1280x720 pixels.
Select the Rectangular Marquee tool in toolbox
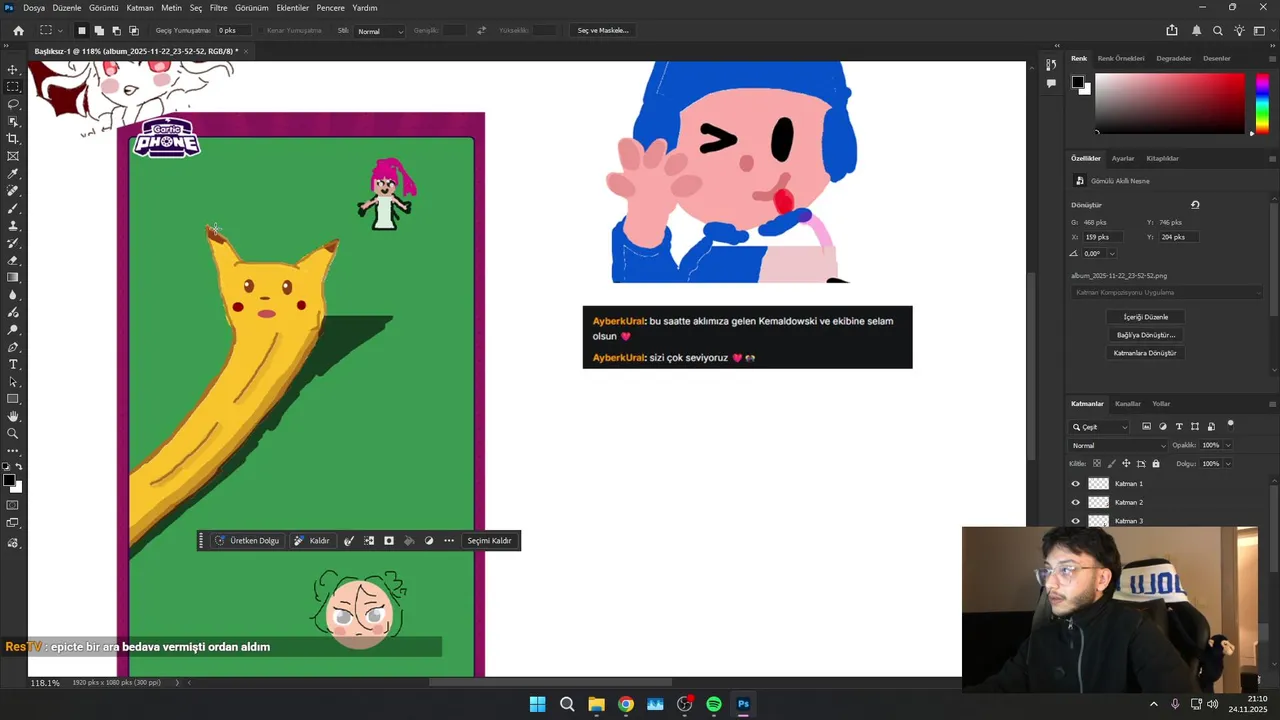13,87
